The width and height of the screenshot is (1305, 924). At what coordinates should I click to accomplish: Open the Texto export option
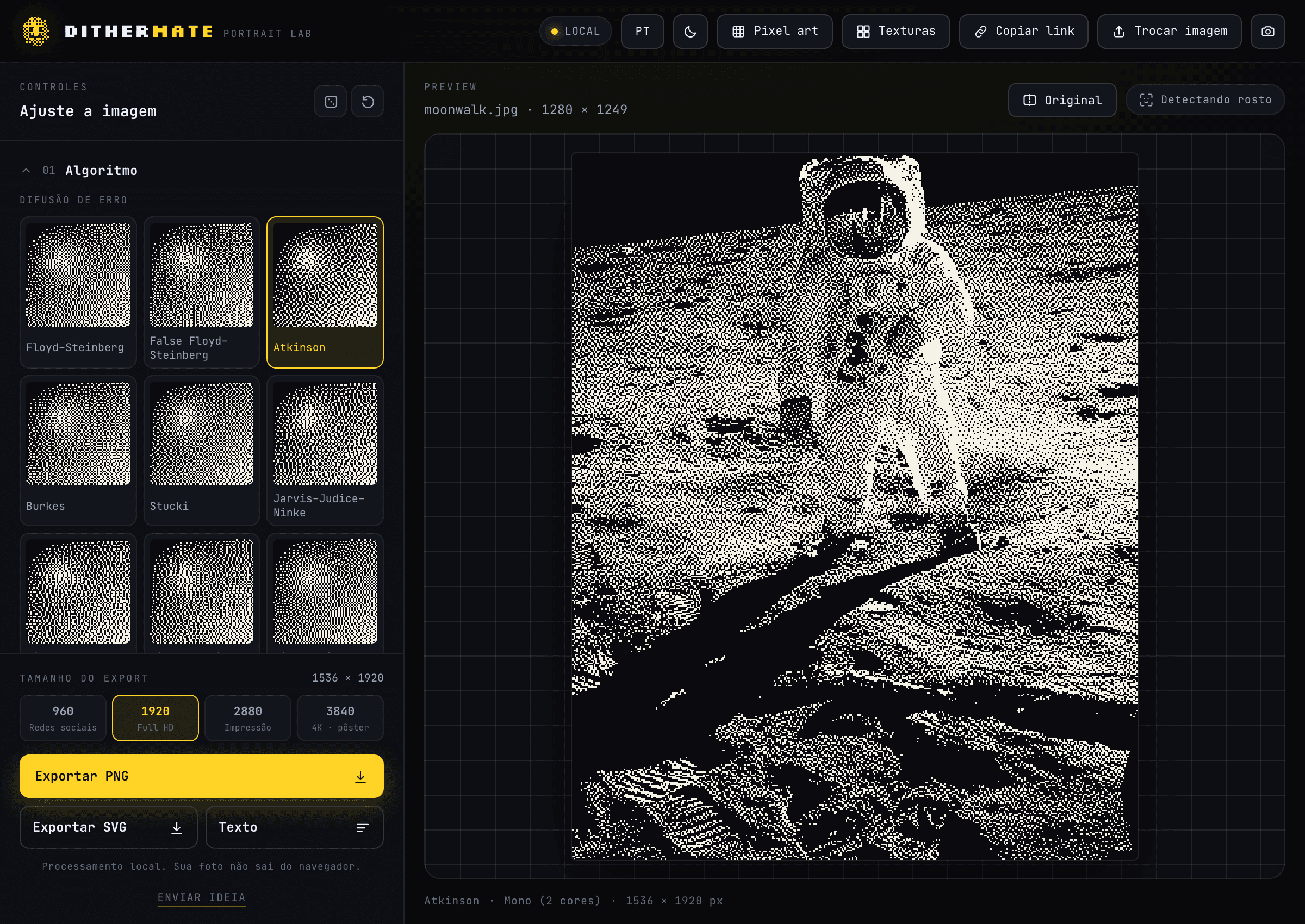(x=294, y=827)
